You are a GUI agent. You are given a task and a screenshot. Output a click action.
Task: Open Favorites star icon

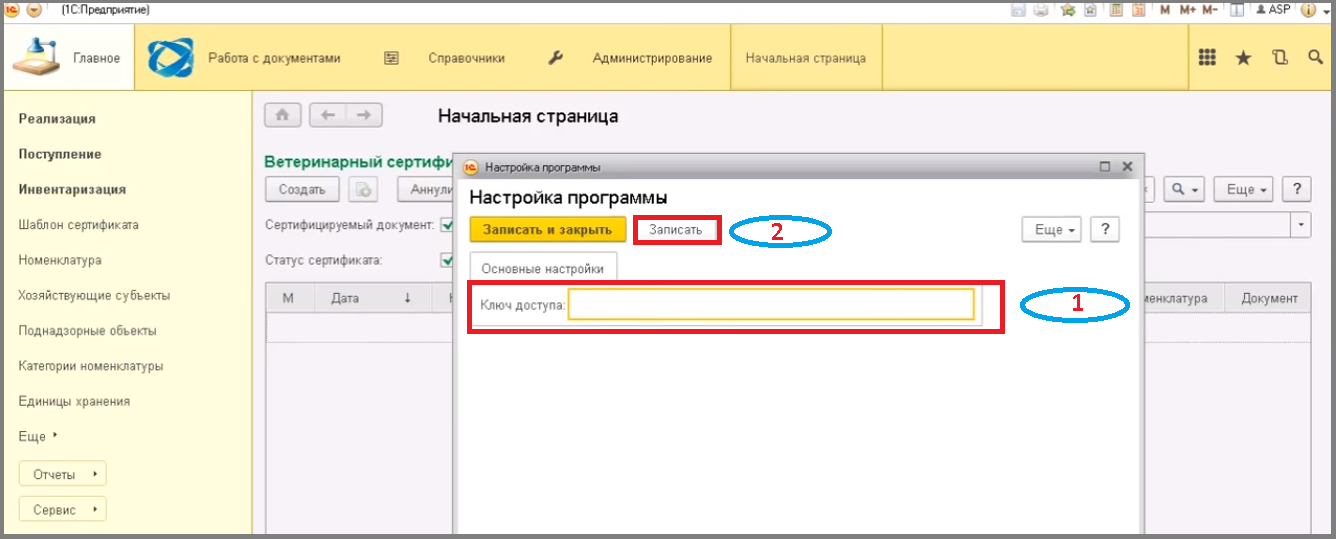(1243, 58)
